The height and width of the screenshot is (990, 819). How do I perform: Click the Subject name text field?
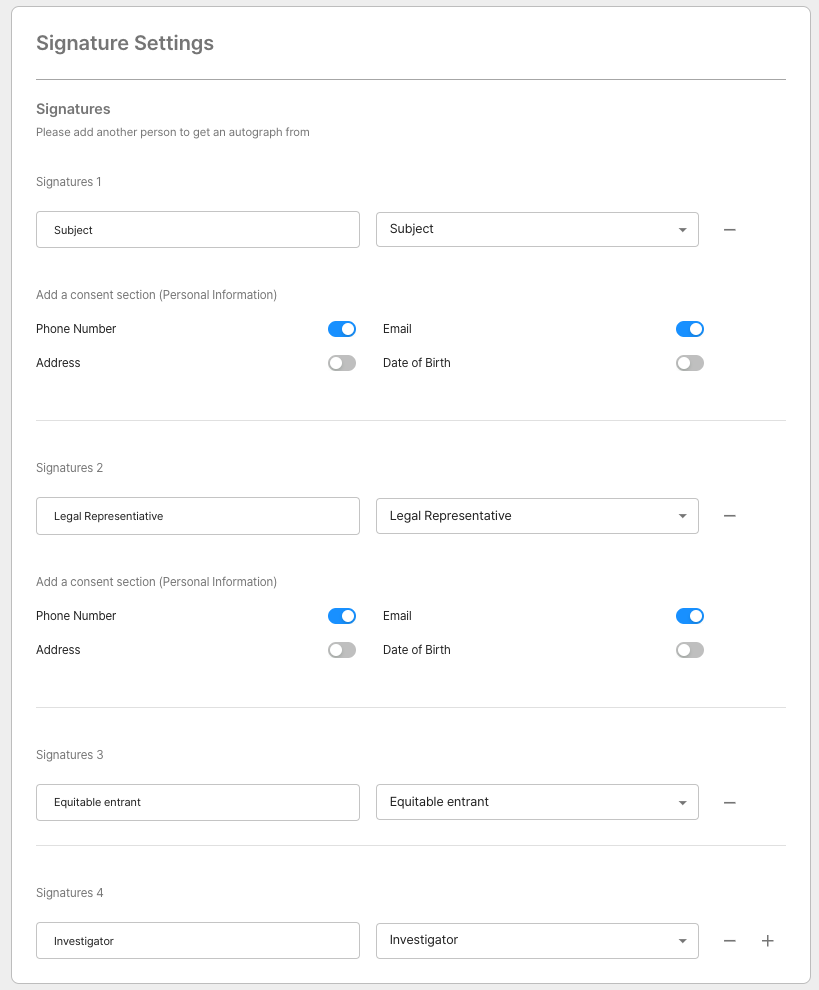198,230
